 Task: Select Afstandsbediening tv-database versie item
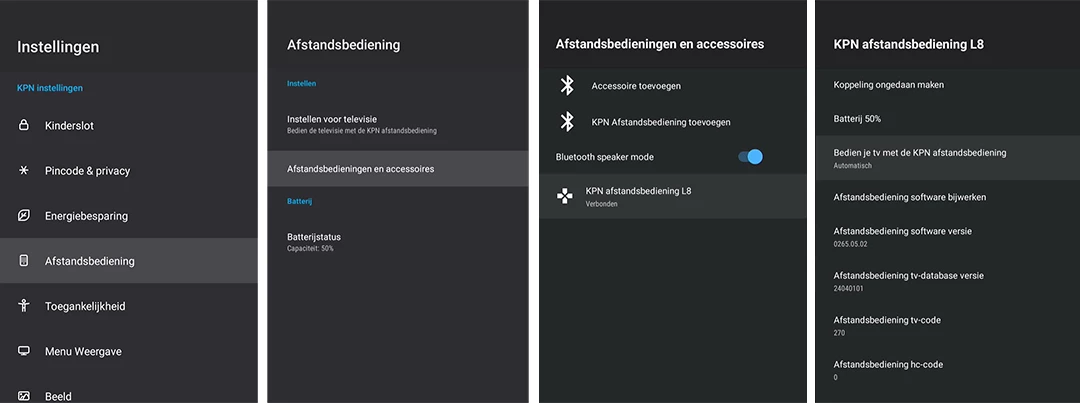click(948, 281)
